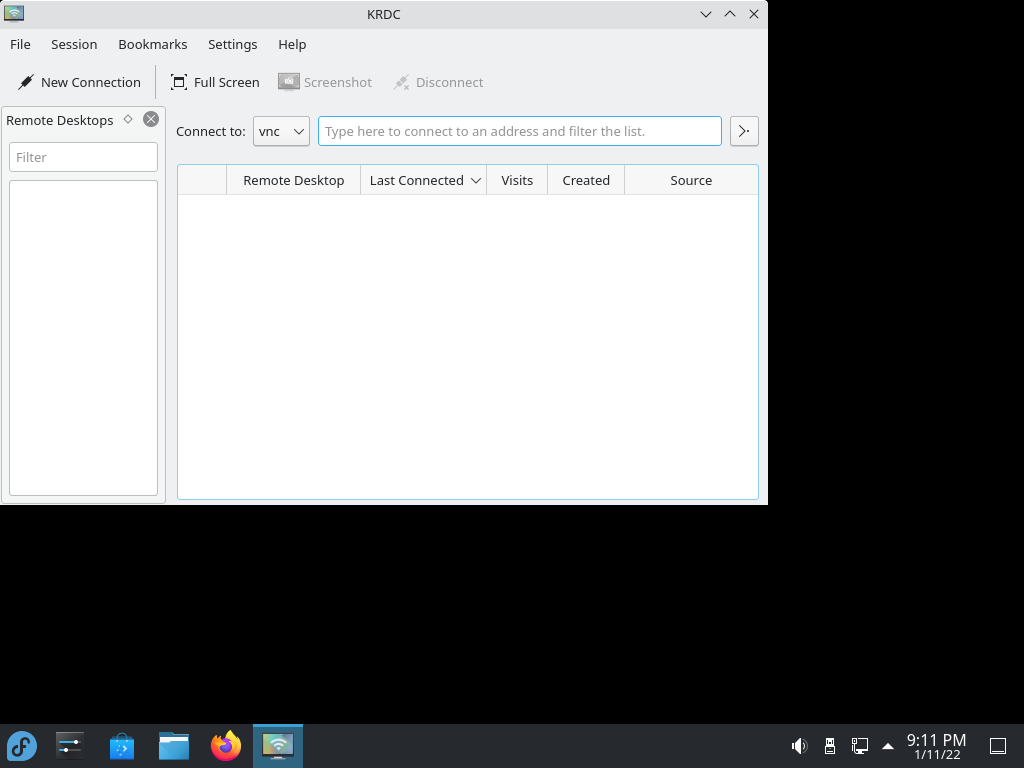
Task: Open the network connections tray icon
Action: point(859,746)
